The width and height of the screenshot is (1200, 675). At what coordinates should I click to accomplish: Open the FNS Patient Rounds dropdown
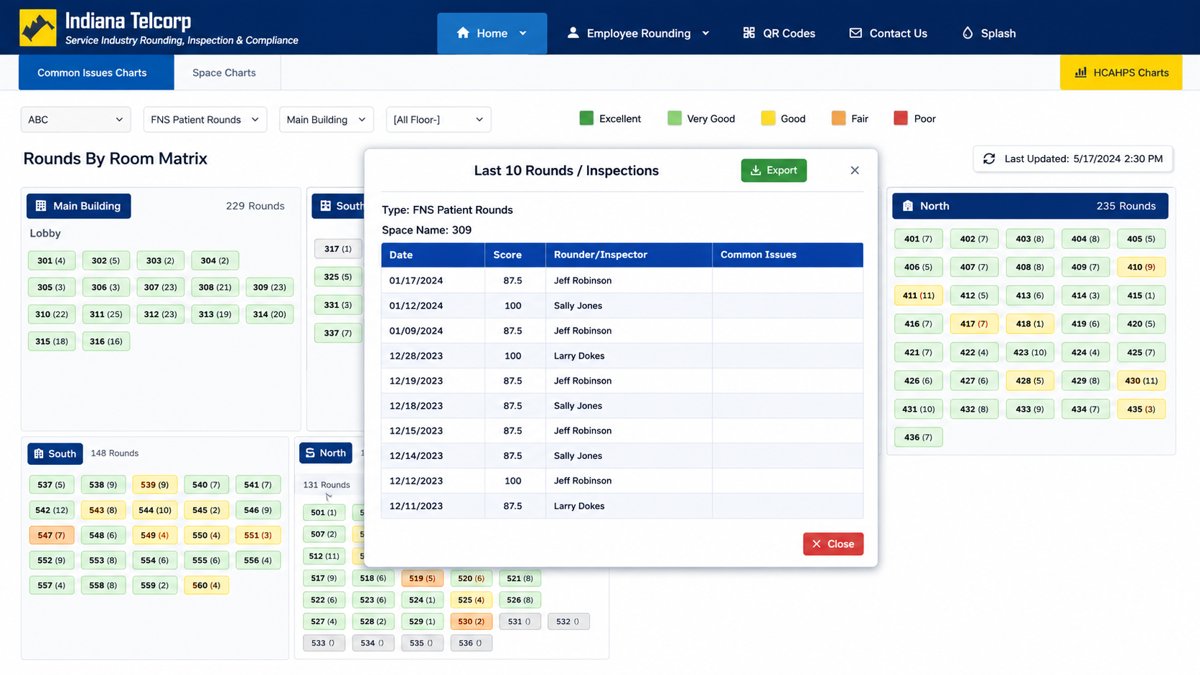tap(205, 120)
